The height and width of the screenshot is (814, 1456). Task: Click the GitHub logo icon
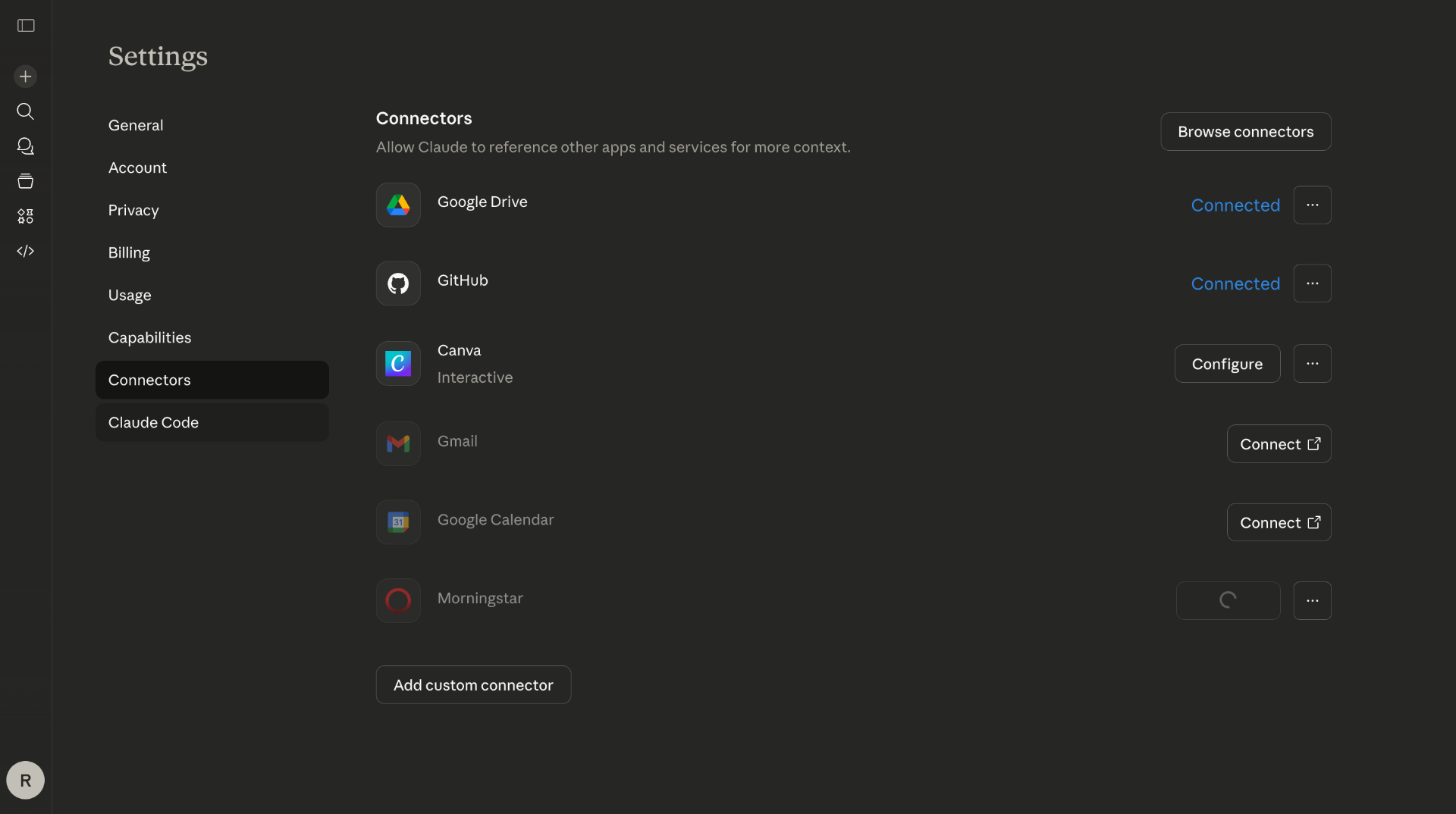click(x=398, y=283)
